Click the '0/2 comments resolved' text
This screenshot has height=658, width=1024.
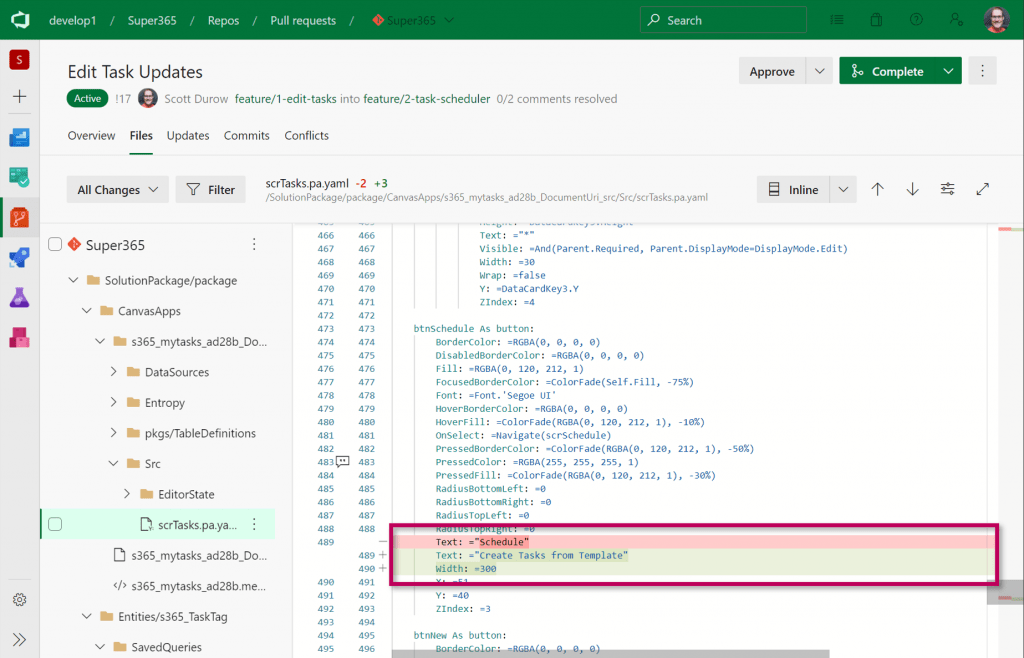pyautogui.click(x=556, y=99)
